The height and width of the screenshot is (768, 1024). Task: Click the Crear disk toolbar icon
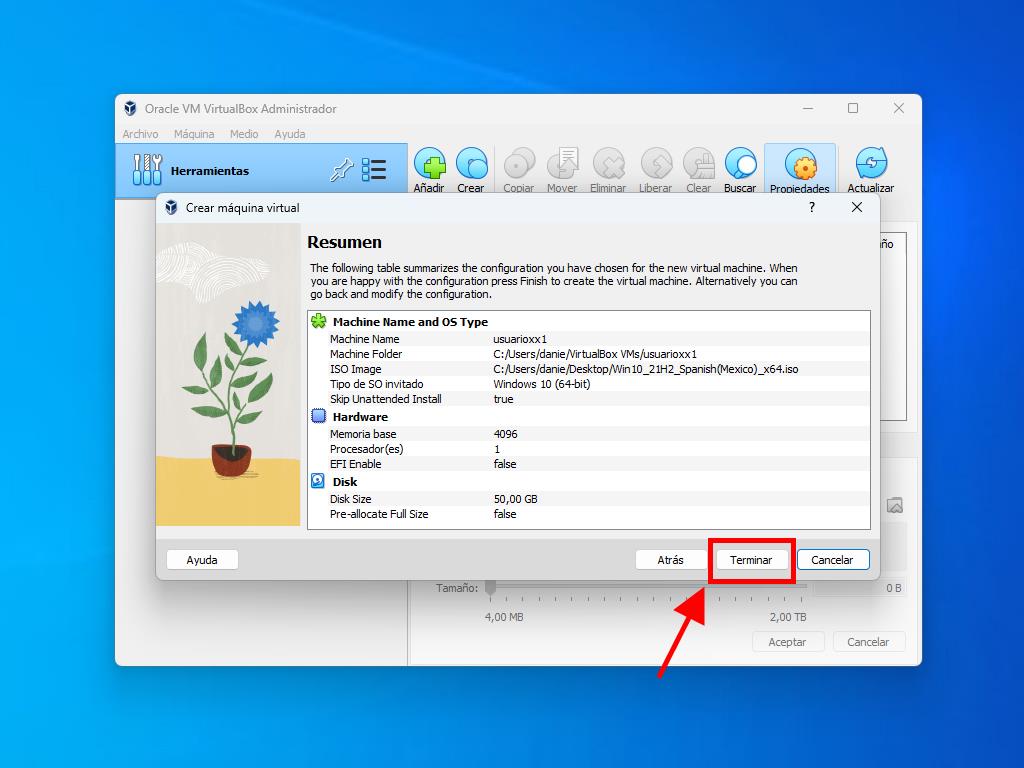tap(471, 169)
